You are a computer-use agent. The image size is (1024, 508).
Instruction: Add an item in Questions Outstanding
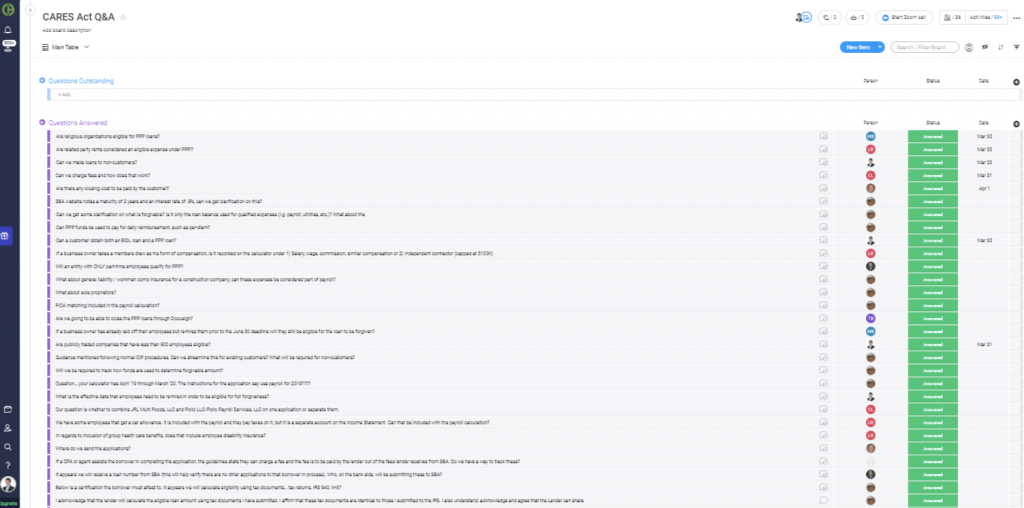point(534,95)
